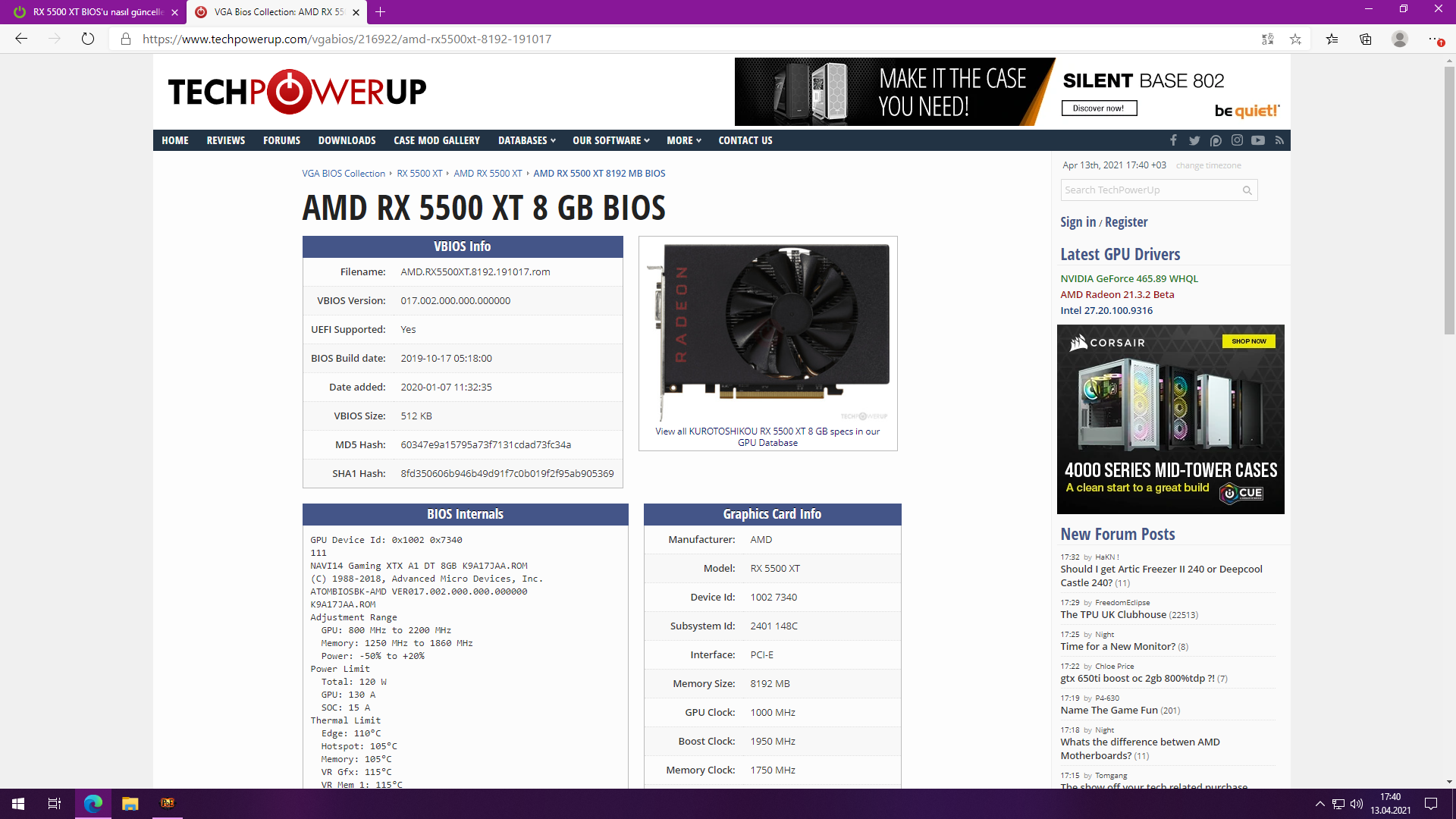Click the Sign in link
Screen dimensions: 1456x819
click(x=1078, y=222)
